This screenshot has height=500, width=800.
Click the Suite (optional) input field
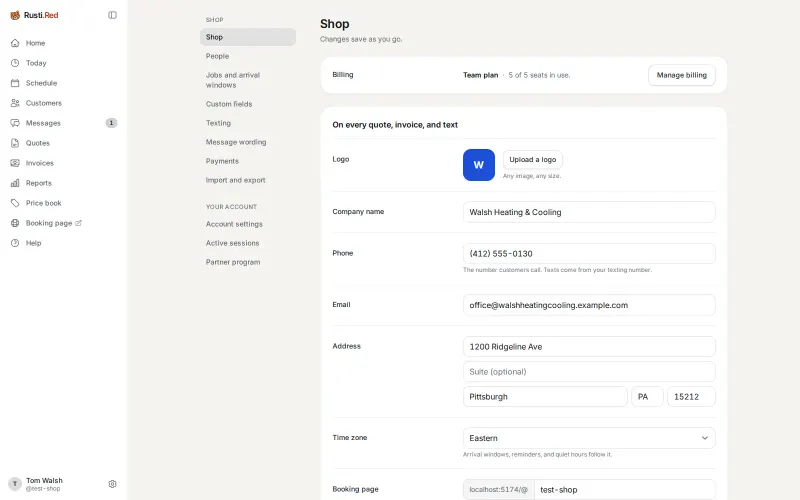pos(589,371)
